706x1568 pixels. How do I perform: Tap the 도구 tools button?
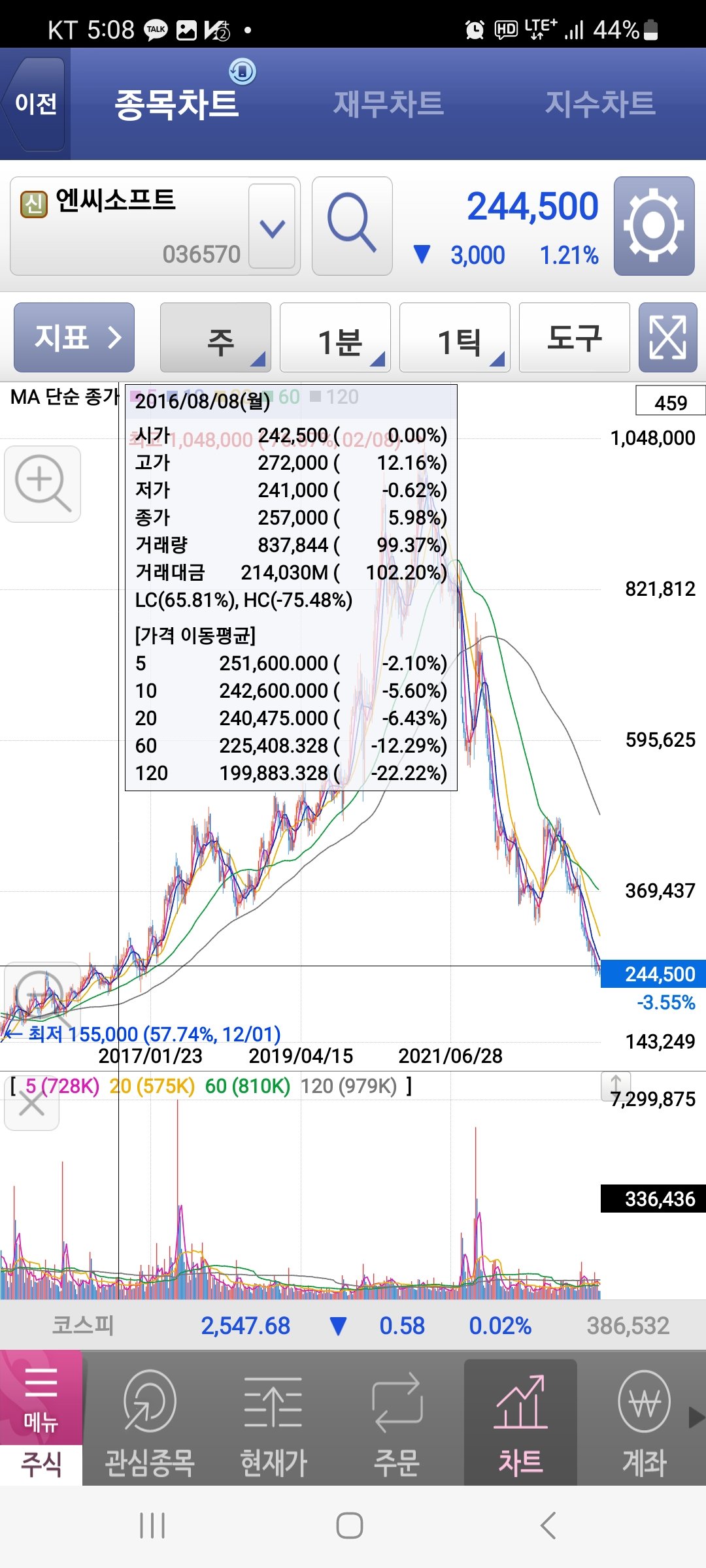(x=574, y=337)
